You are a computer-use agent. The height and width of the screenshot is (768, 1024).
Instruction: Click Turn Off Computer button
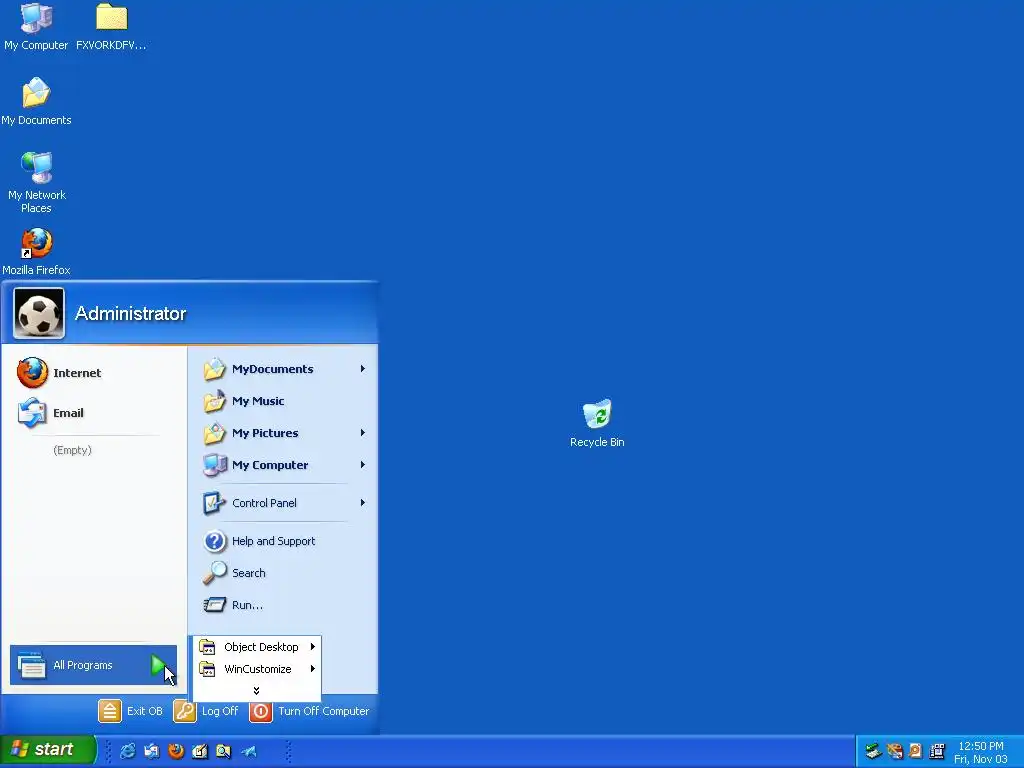tap(310, 711)
